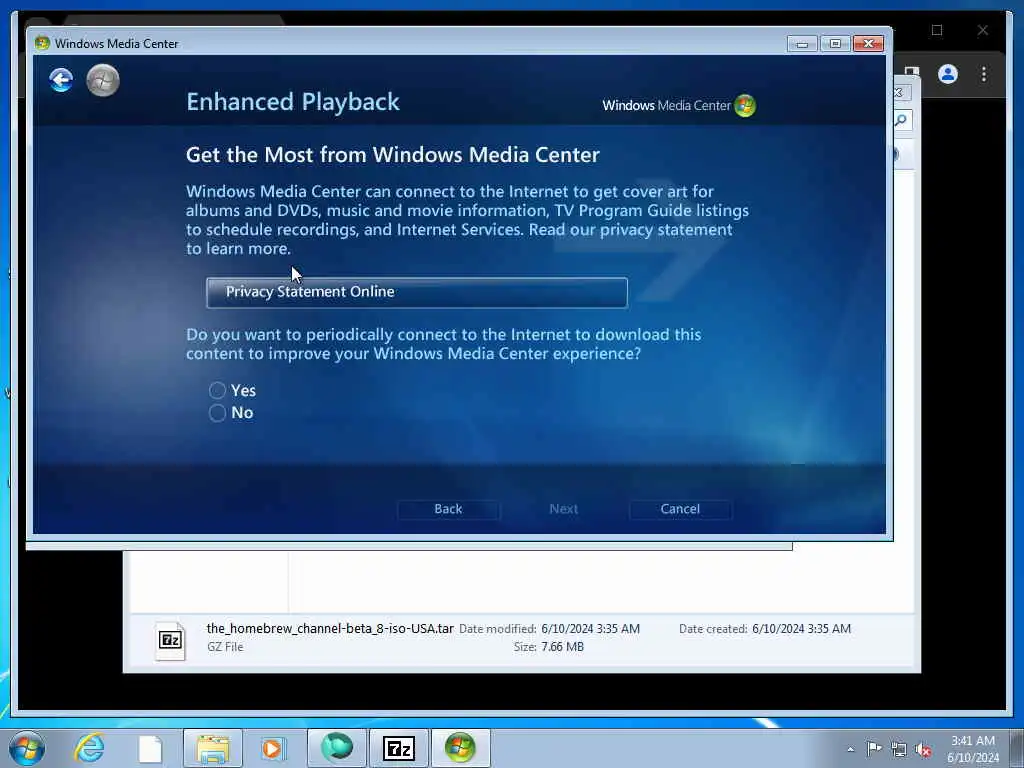Click the Windows Media Center title bar icon
The height and width of the screenshot is (768, 1024).
click(x=42, y=44)
